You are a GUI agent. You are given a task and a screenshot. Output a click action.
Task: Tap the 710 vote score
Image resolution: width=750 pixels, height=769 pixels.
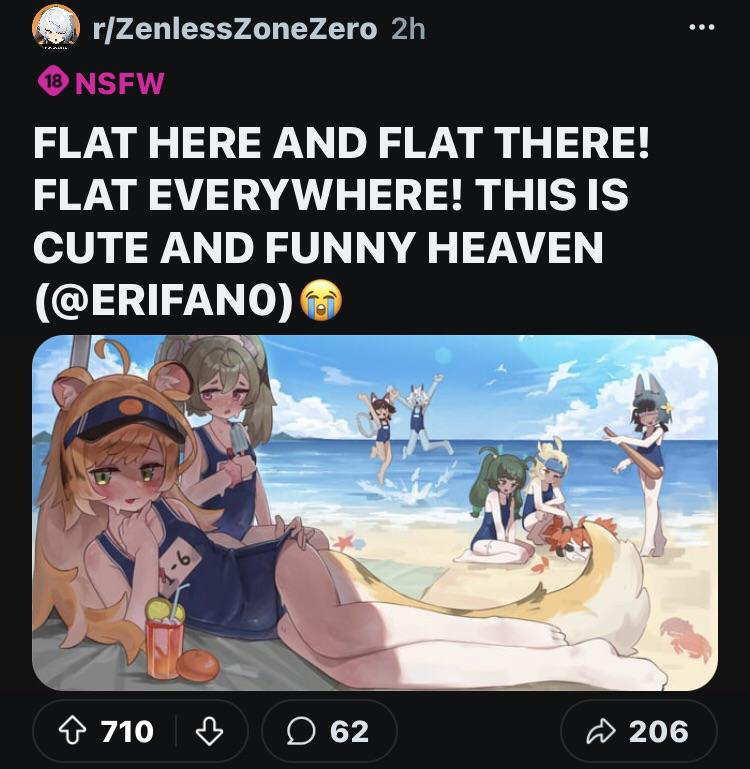[128, 732]
